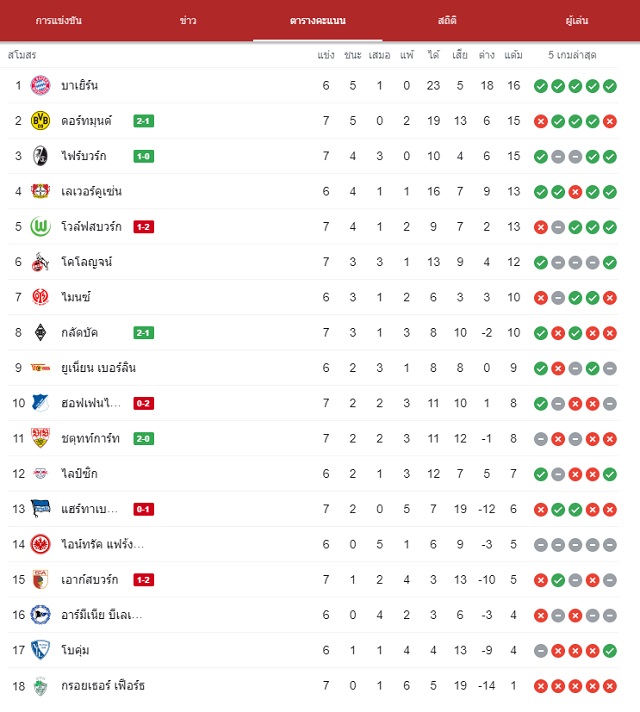Click the Hertha Berlin flag logo
This screenshot has height=712, width=640.
coord(40,509)
